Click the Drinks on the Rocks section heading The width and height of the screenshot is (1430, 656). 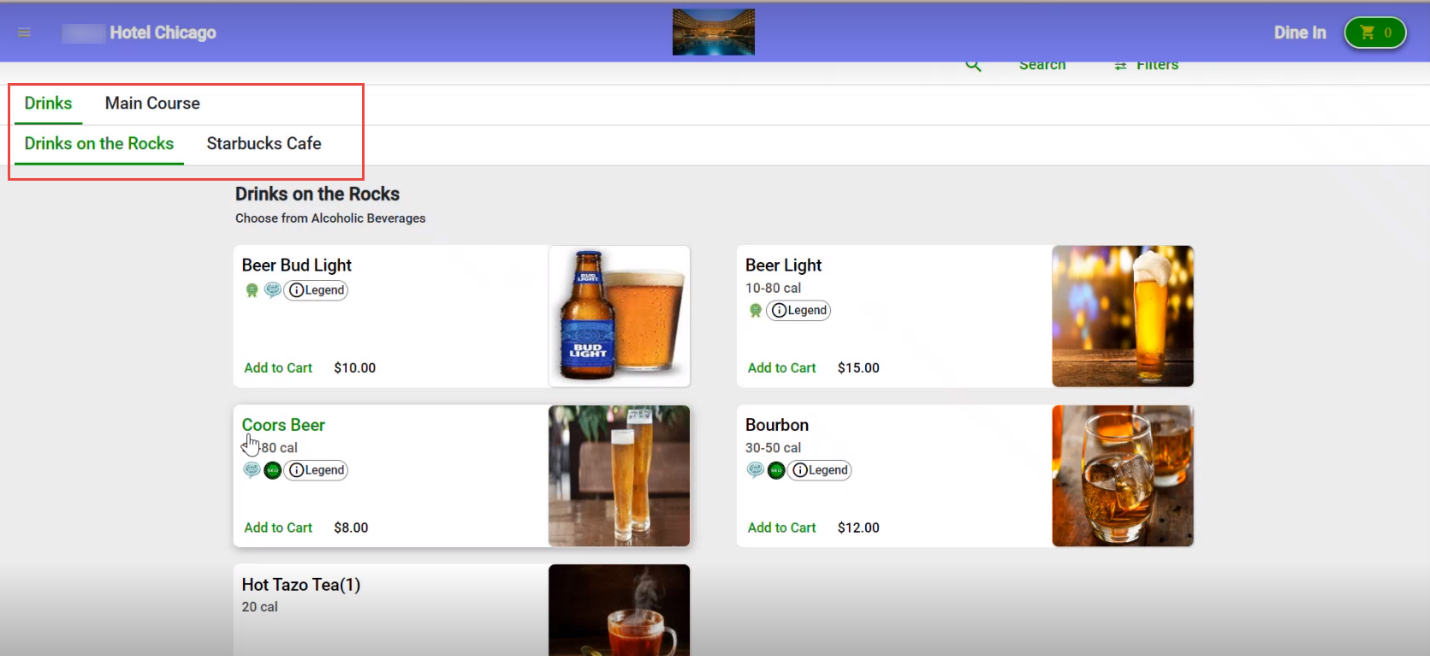(x=317, y=194)
